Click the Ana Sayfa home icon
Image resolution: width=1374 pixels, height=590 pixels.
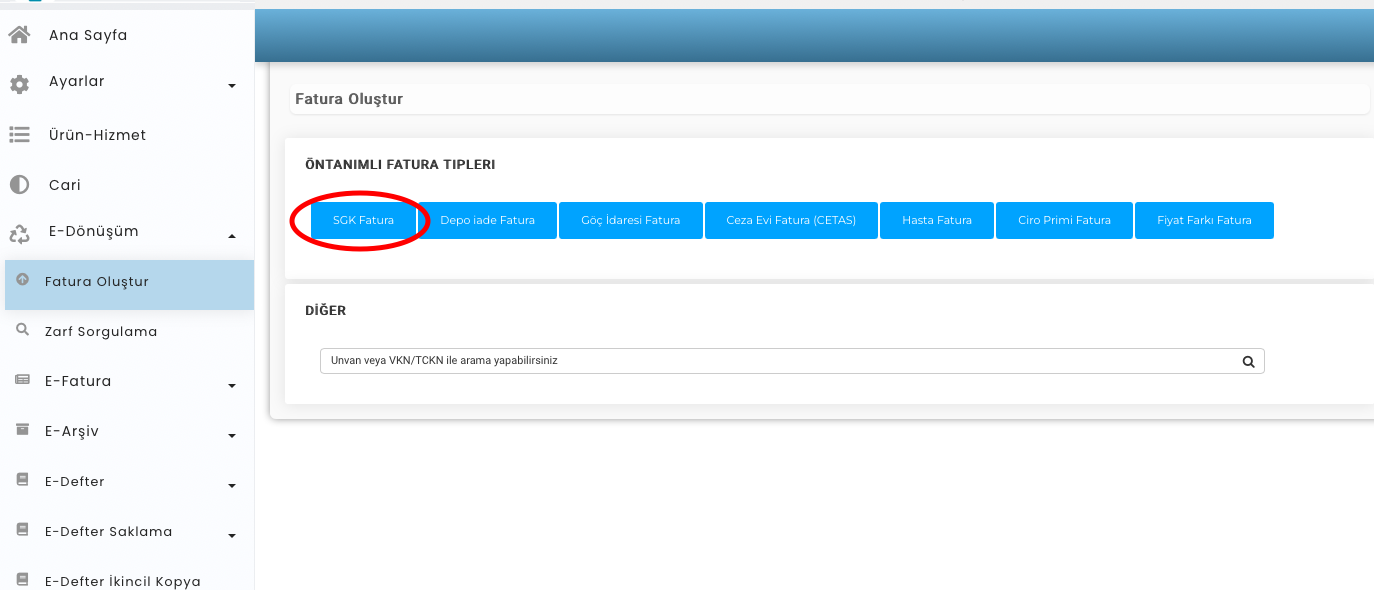19,36
